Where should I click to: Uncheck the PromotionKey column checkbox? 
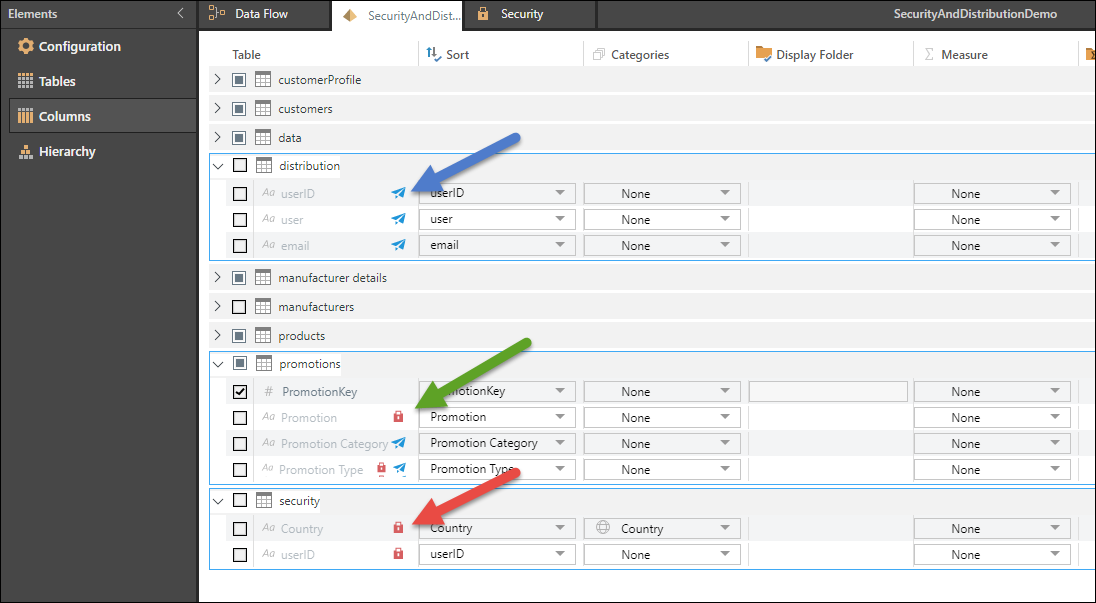[x=240, y=392]
